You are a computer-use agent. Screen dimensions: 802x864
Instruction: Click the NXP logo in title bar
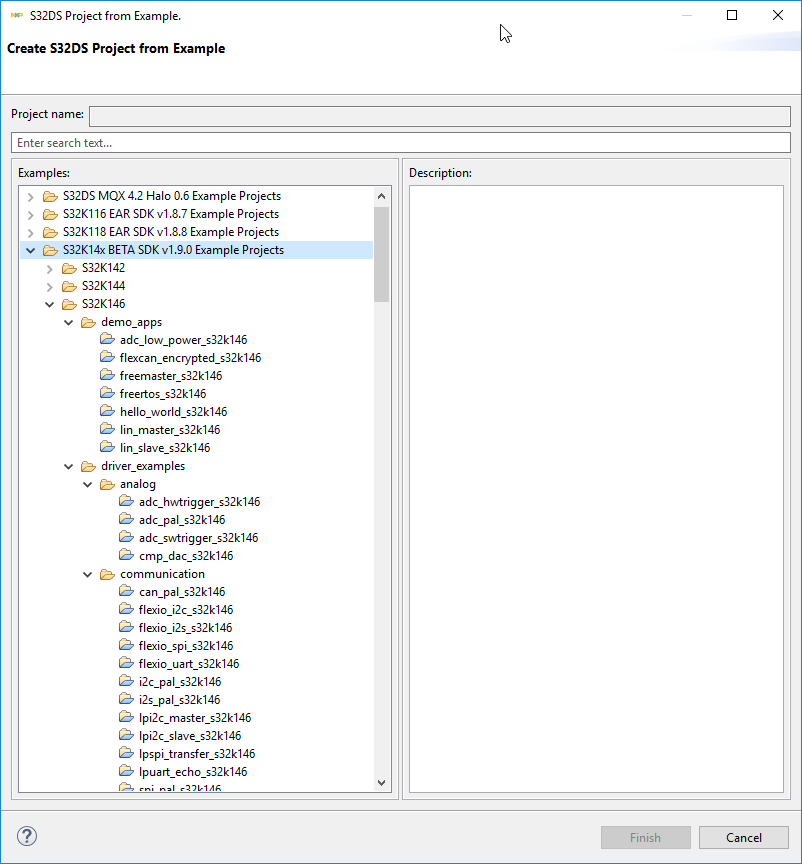click(x=17, y=15)
